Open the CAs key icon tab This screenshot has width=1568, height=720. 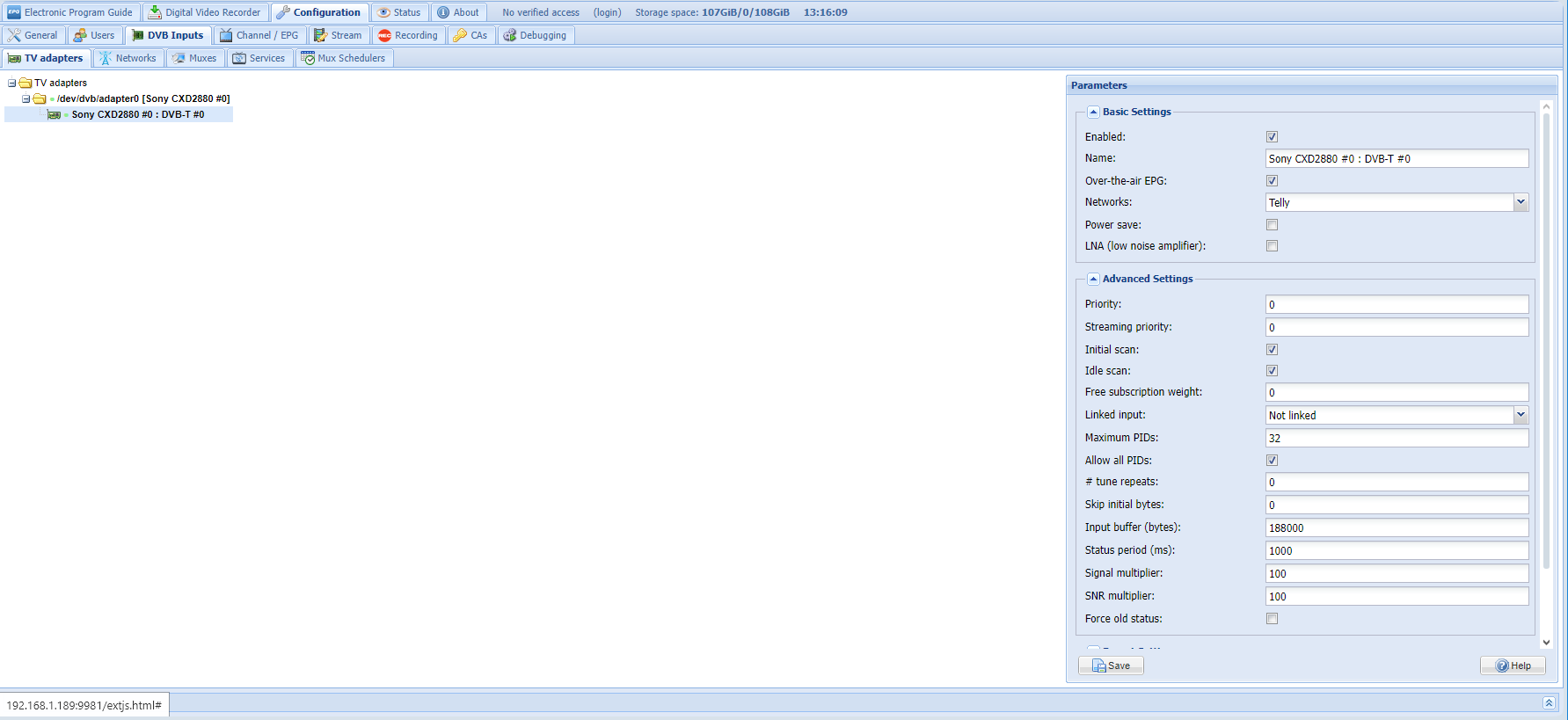click(460, 35)
